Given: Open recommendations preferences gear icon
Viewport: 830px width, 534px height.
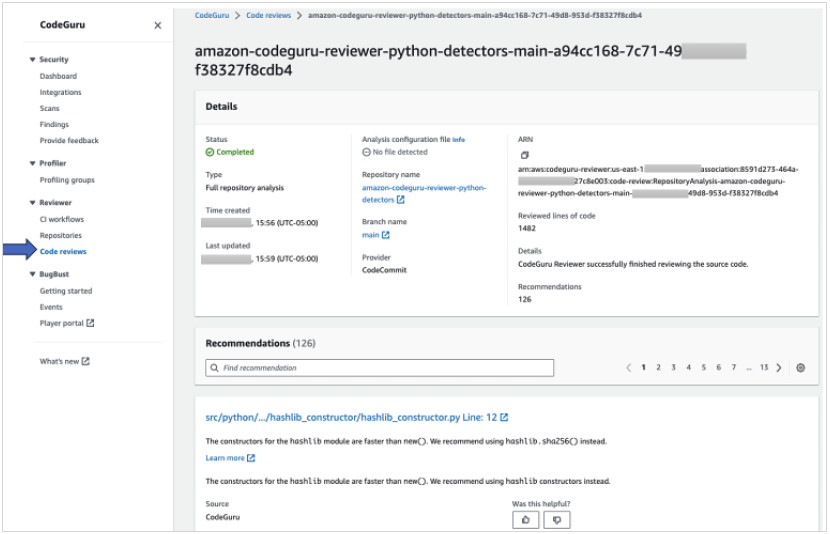Looking at the screenshot, I should 800,368.
